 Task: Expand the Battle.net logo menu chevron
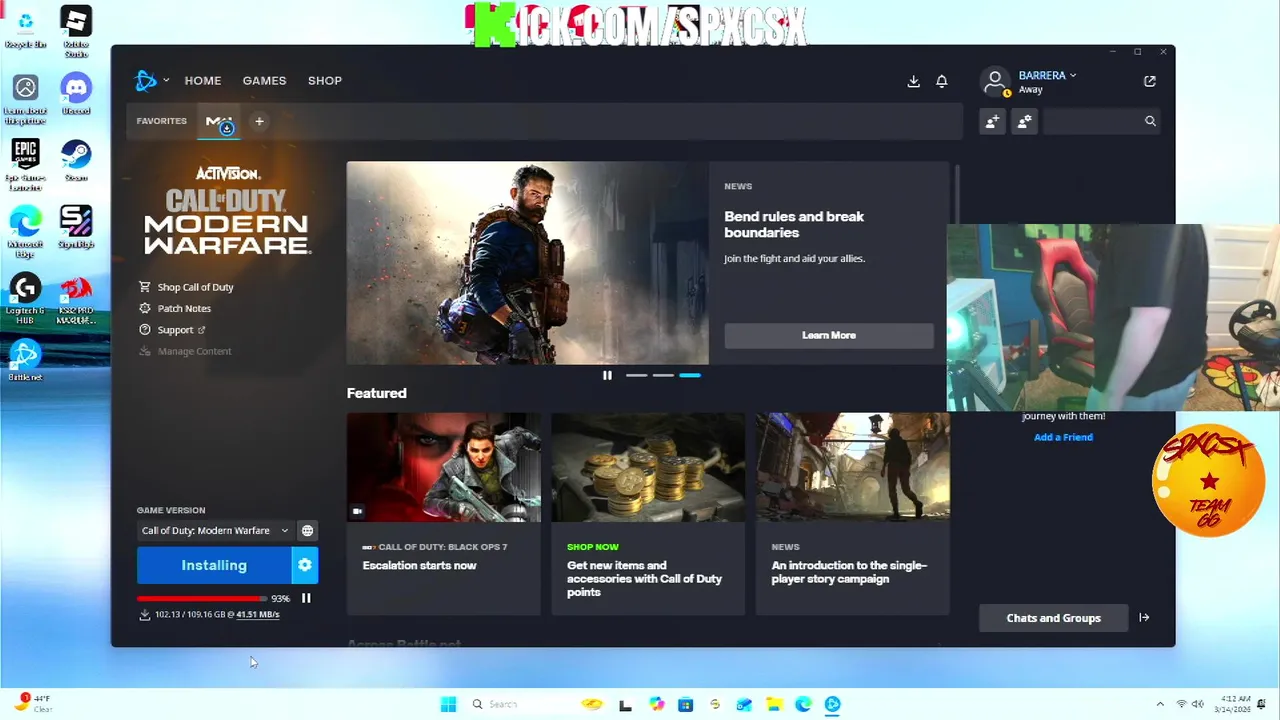click(x=166, y=81)
